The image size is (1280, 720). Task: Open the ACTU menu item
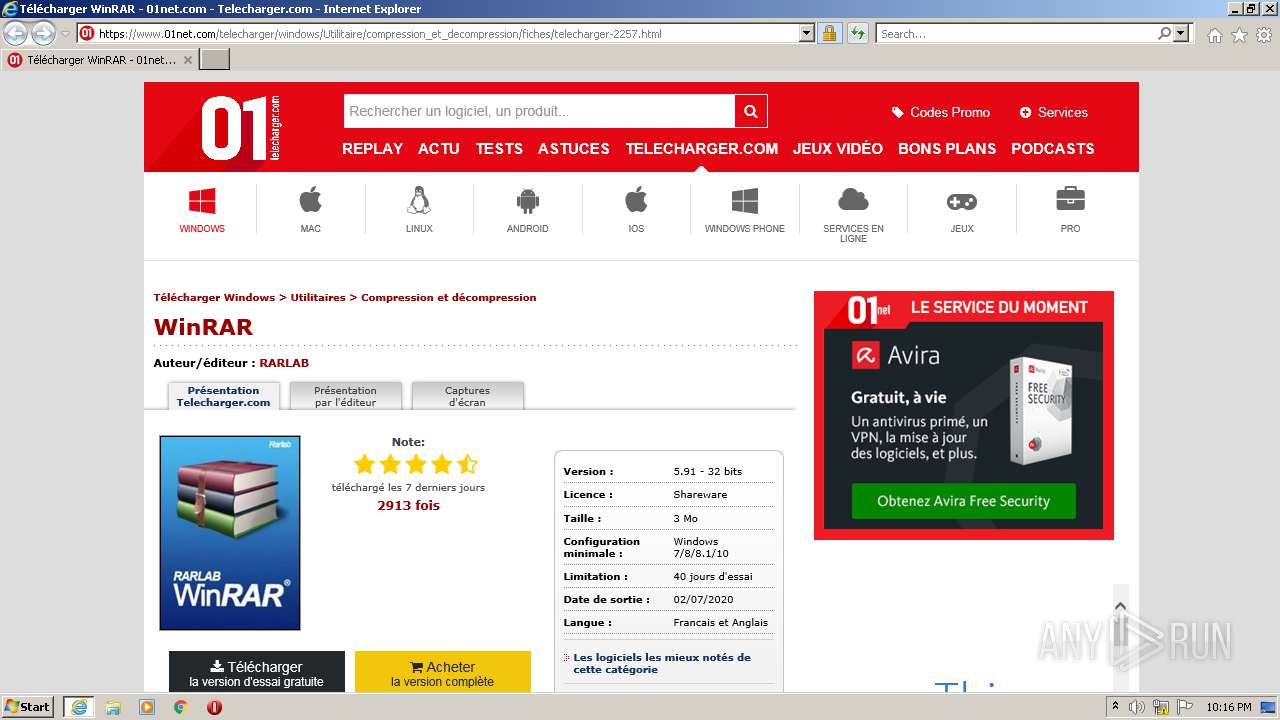[439, 149]
